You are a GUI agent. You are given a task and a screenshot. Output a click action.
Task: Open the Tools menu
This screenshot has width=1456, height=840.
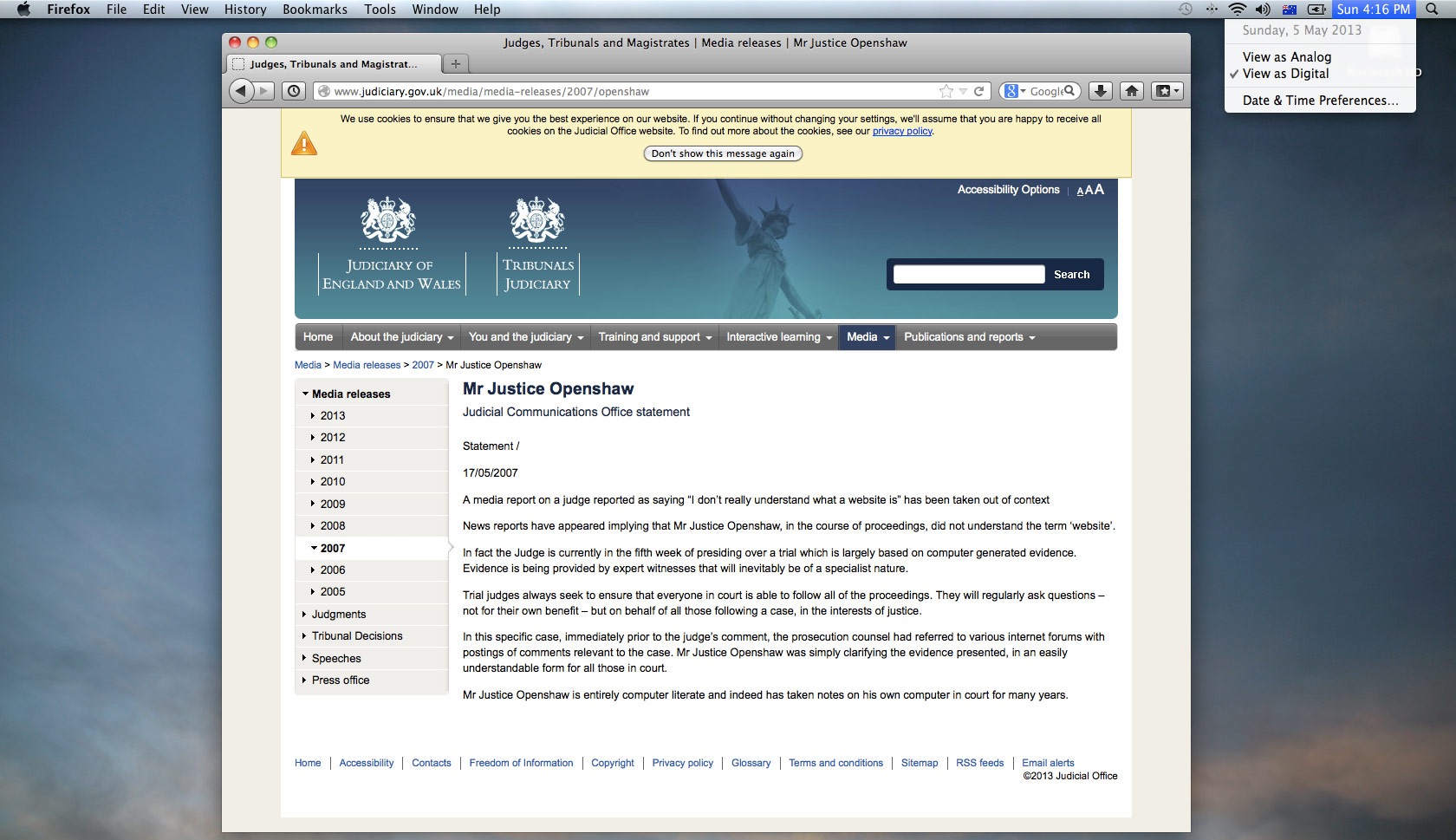tap(380, 10)
